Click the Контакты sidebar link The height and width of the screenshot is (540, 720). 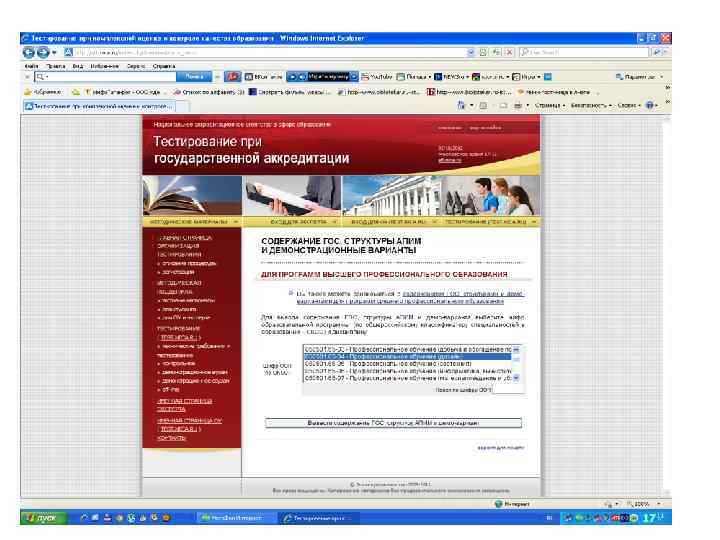pyautogui.click(x=171, y=438)
